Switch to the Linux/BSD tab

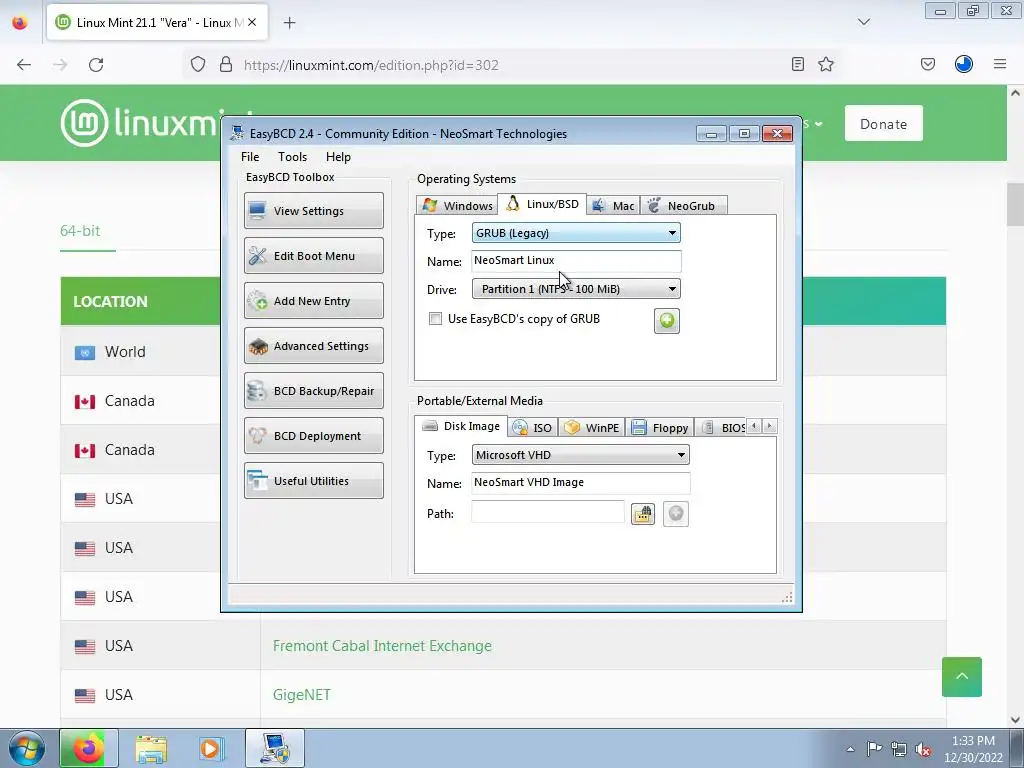coord(542,204)
